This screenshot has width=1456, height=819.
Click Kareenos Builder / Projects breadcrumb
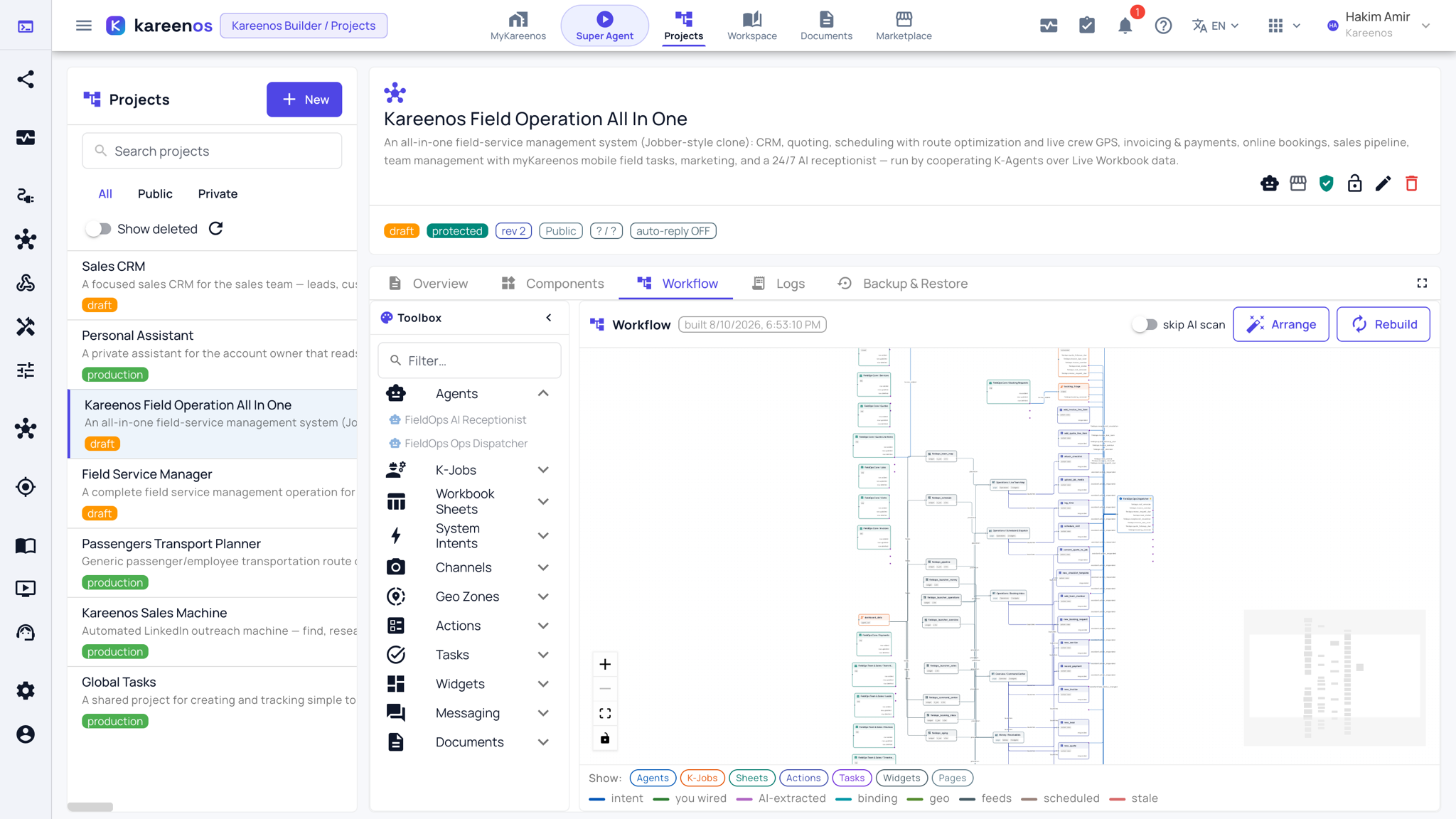[x=304, y=26]
